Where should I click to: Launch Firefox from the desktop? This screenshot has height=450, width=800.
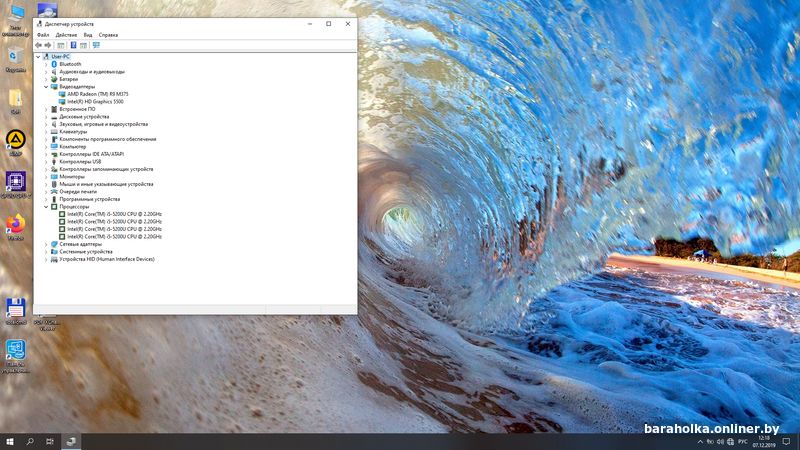pyautogui.click(x=15, y=227)
